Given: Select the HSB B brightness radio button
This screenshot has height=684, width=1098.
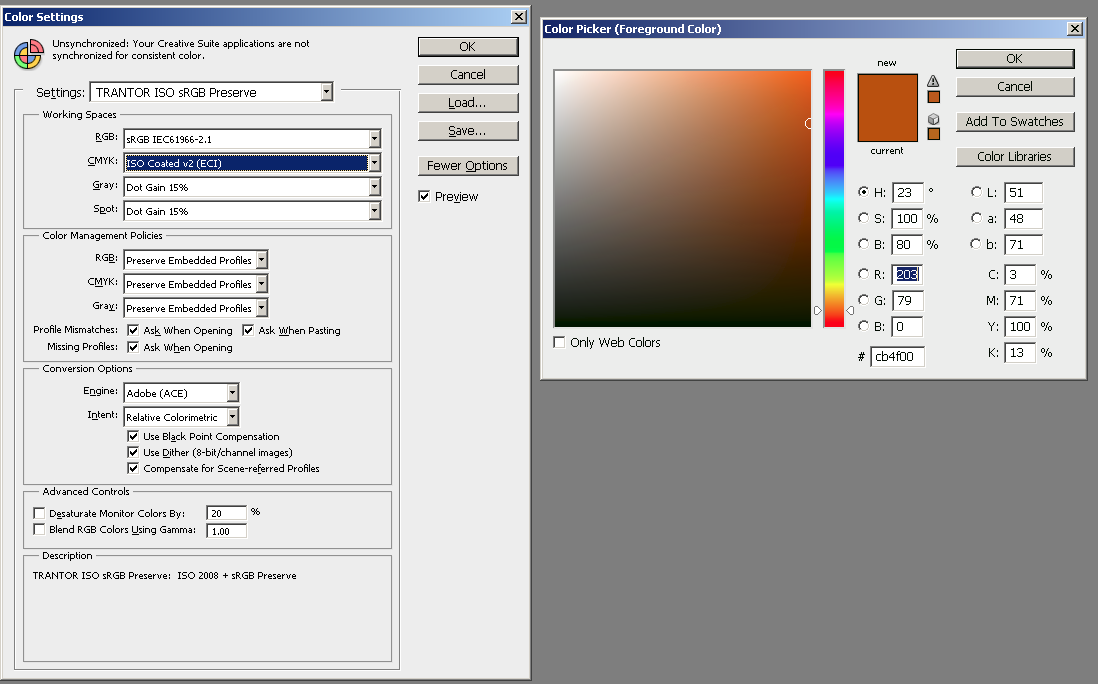Looking at the screenshot, I should tap(863, 244).
